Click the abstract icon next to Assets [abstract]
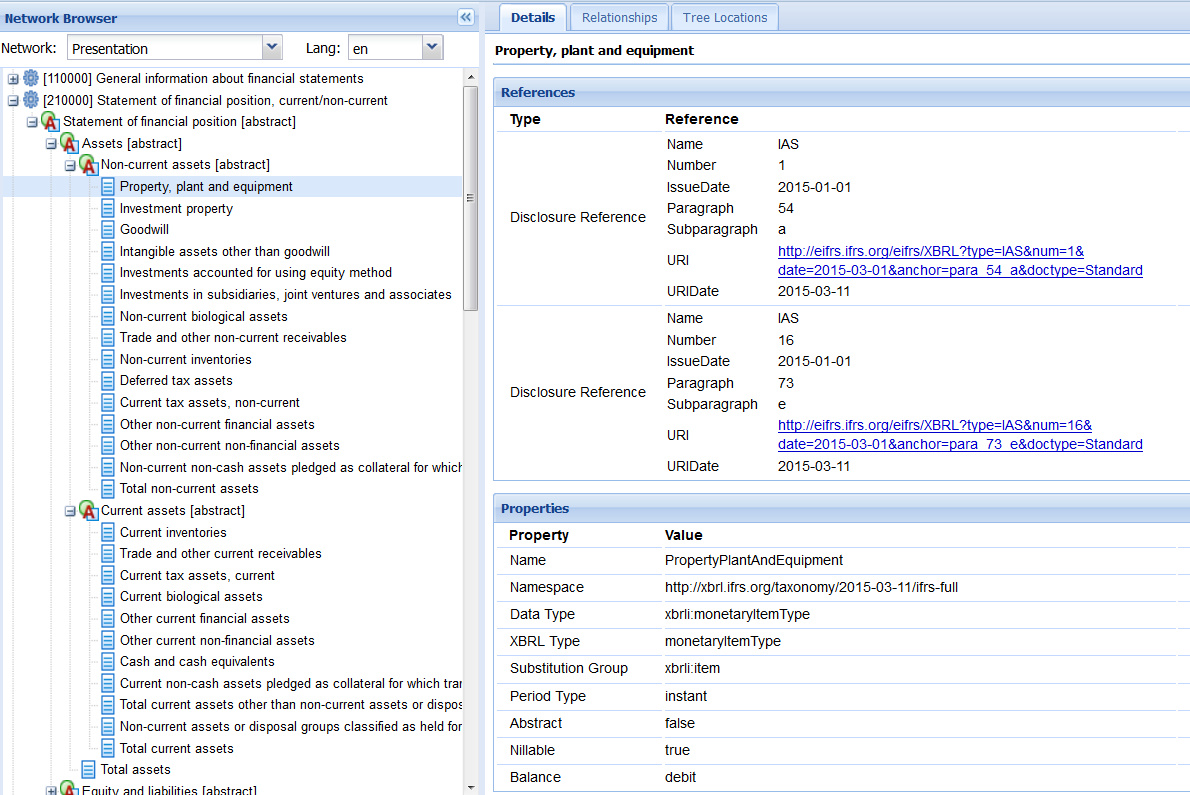Image resolution: width=1190 pixels, height=795 pixels. click(x=70, y=144)
